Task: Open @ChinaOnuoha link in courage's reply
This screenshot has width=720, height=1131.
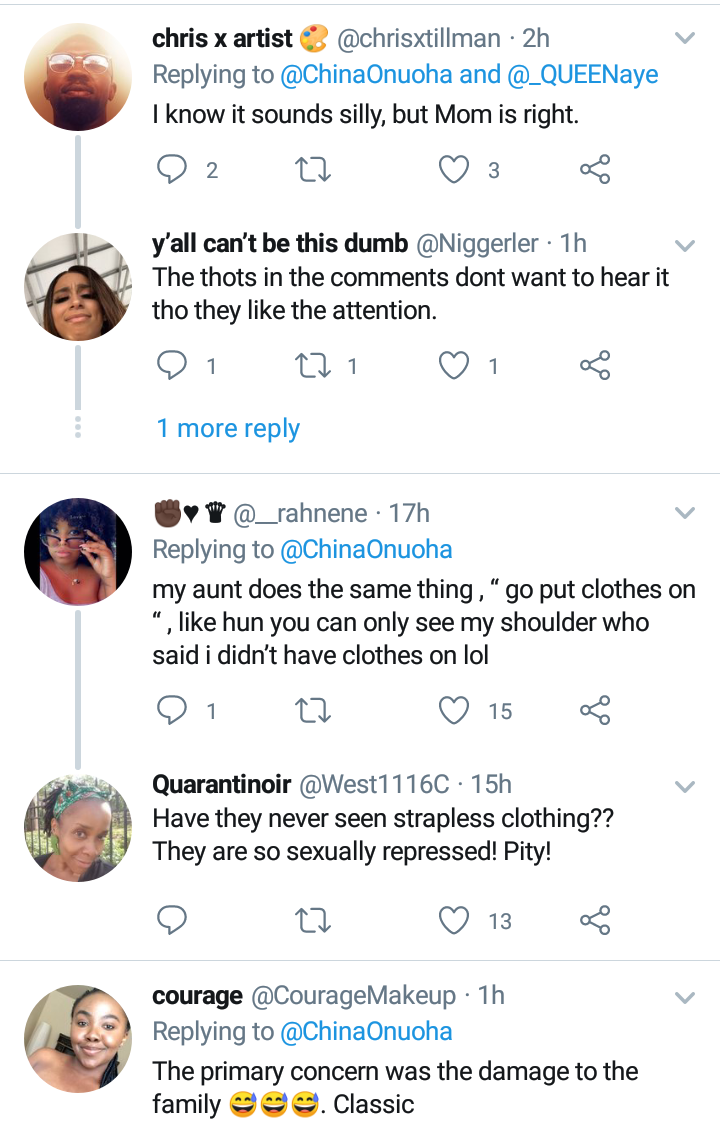Action: 366,1031
